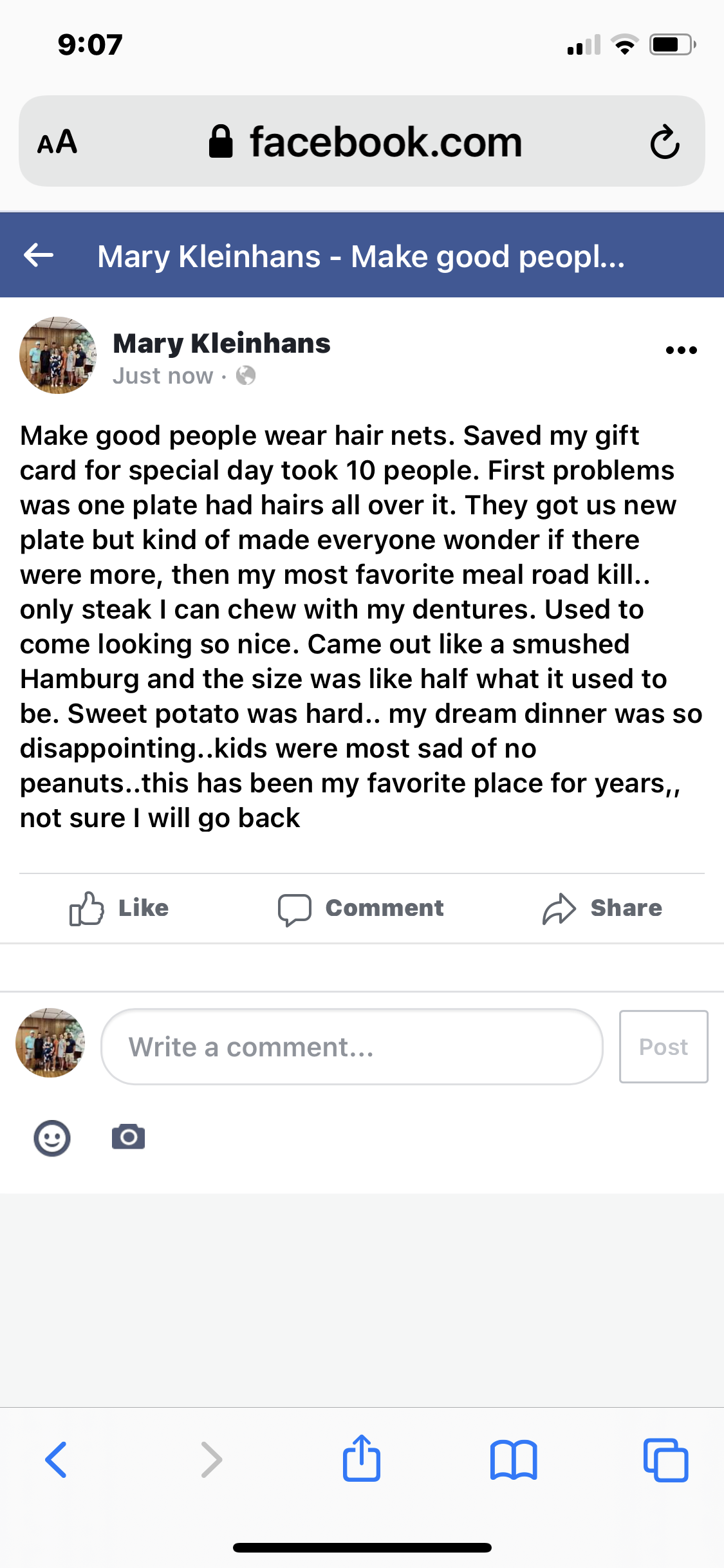Like the hair nets post
Viewport: 724px width, 1568px height.
pos(120,908)
